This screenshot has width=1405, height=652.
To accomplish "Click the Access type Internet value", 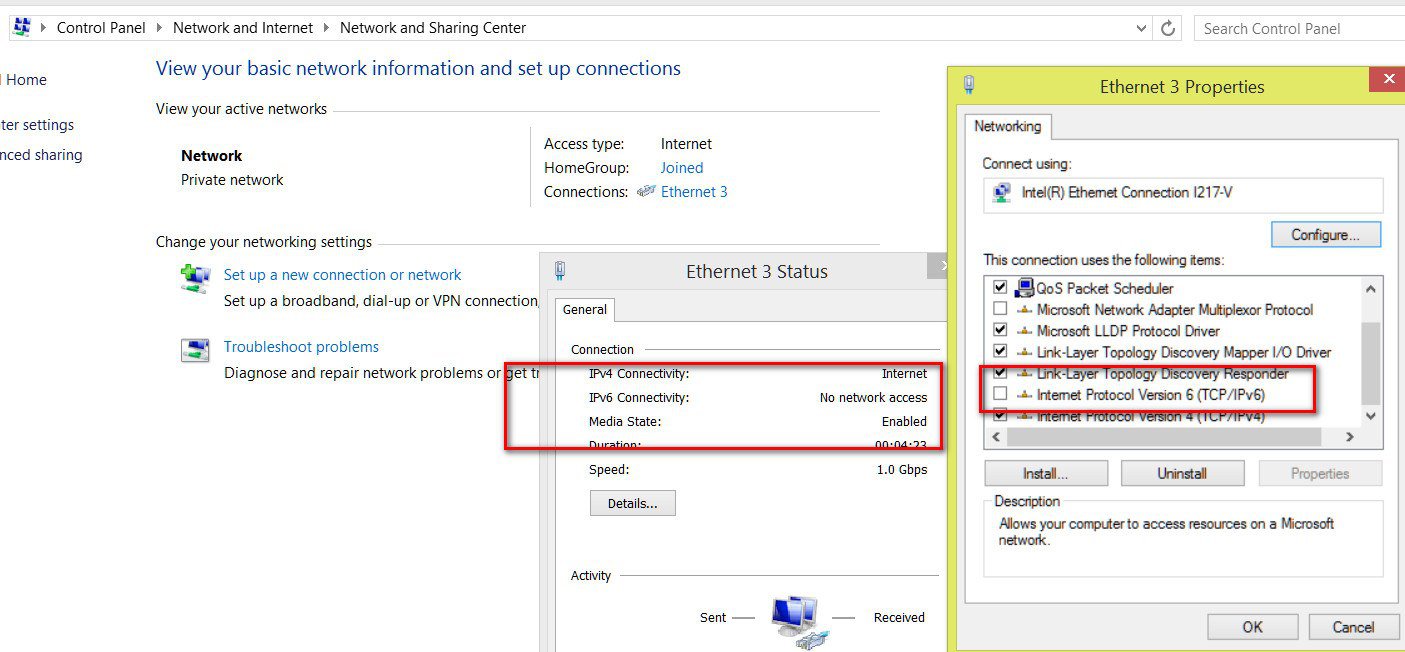I will pos(686,144).
